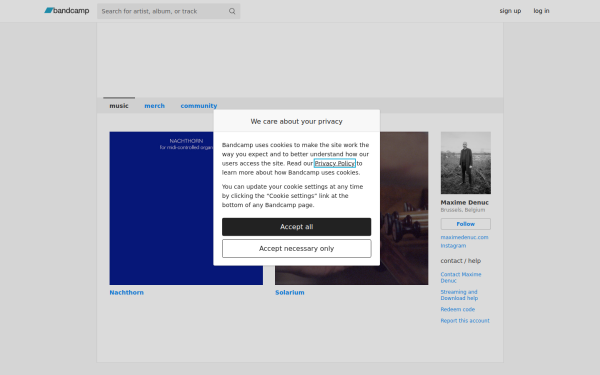Open Streaming and Download help
The image size is (600, 375).
pos(459,295)
